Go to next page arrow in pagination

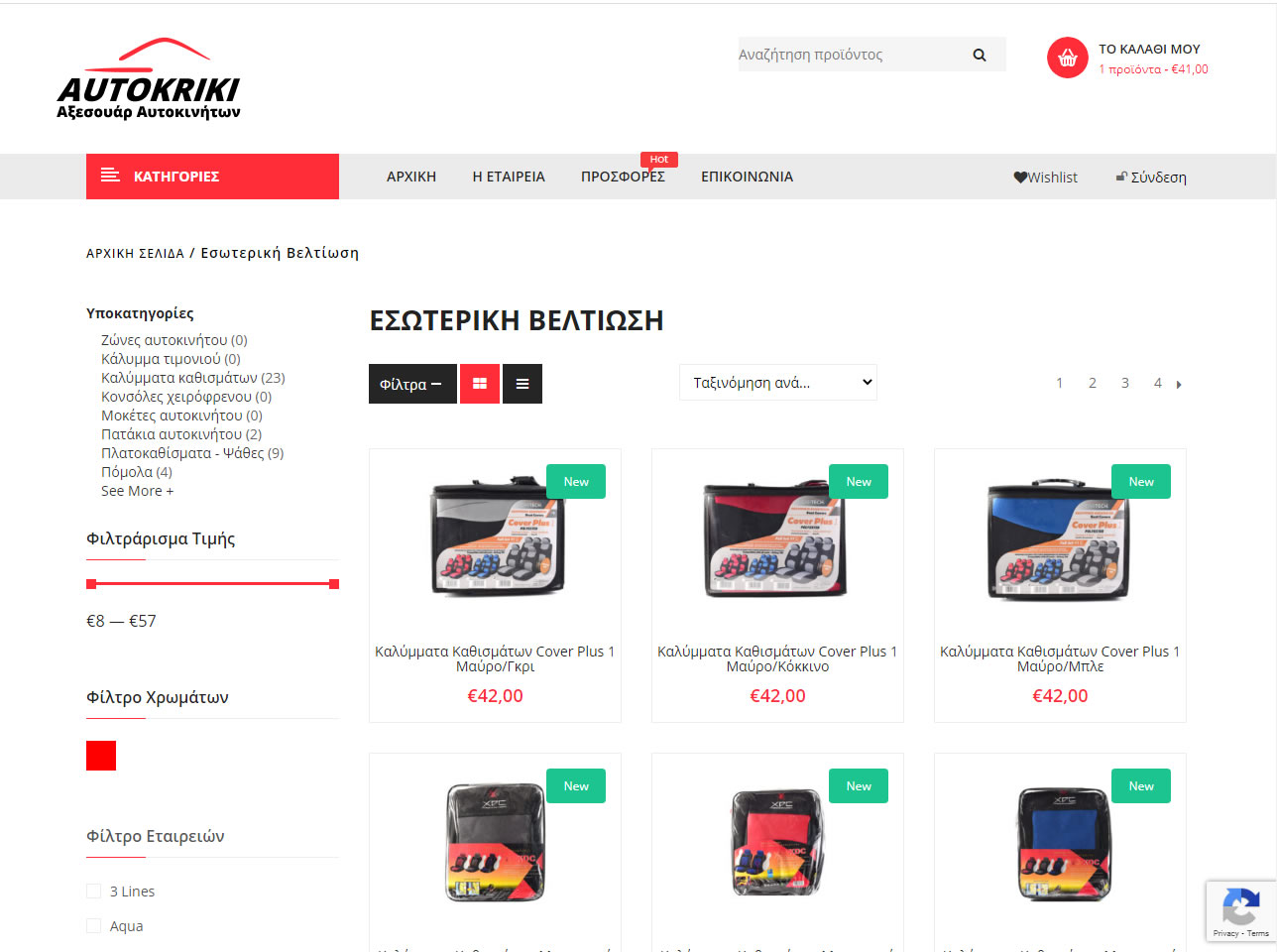[1179, 384]
